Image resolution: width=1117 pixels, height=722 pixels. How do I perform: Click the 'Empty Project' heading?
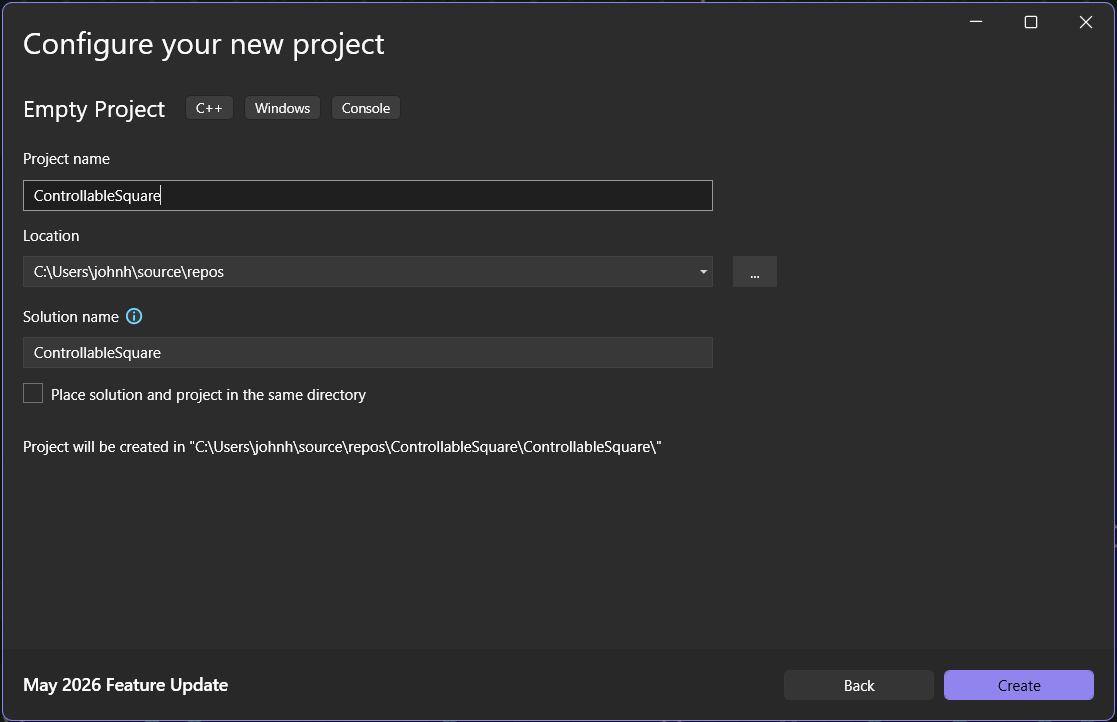pyautogui.click(x=94, y=109)
